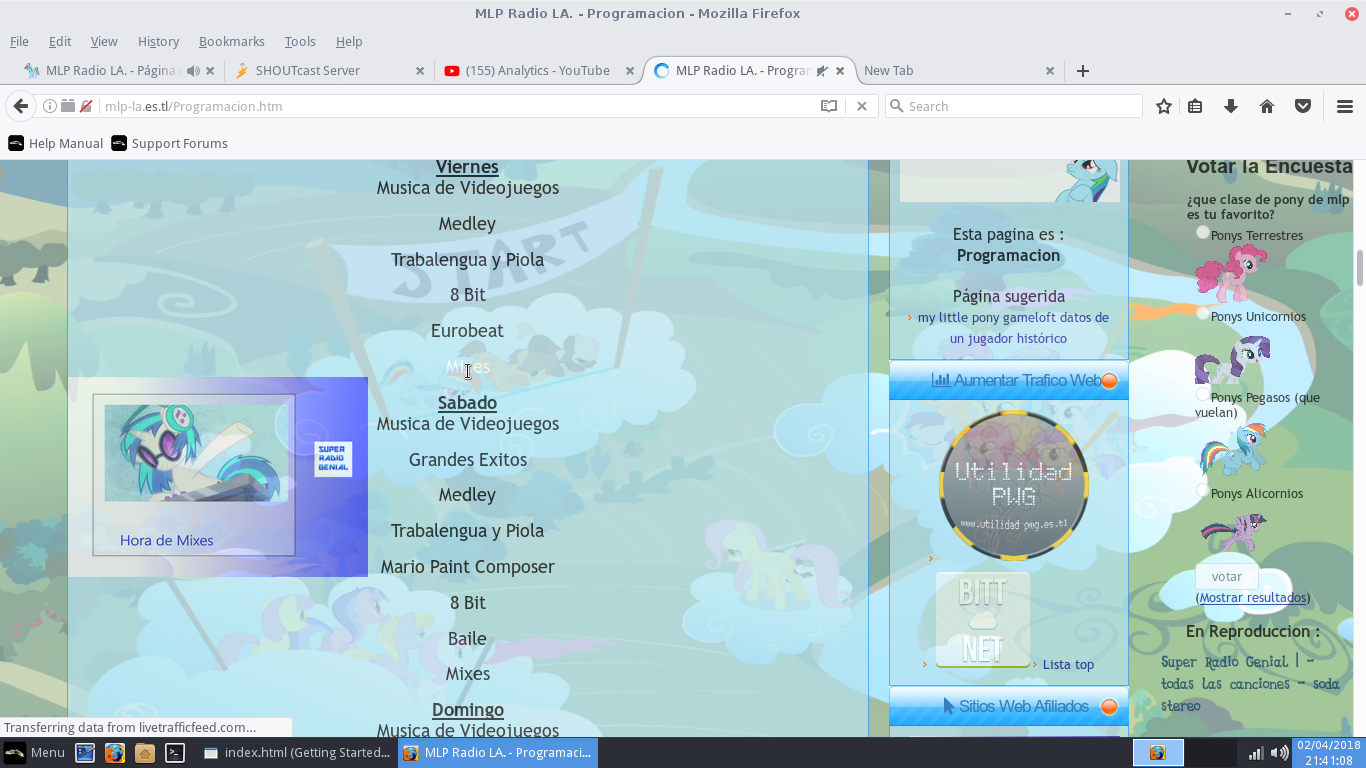1366x768 pixels.
Task: Launch Firefox from the taskbar launcher
Action: pos(115,753)
